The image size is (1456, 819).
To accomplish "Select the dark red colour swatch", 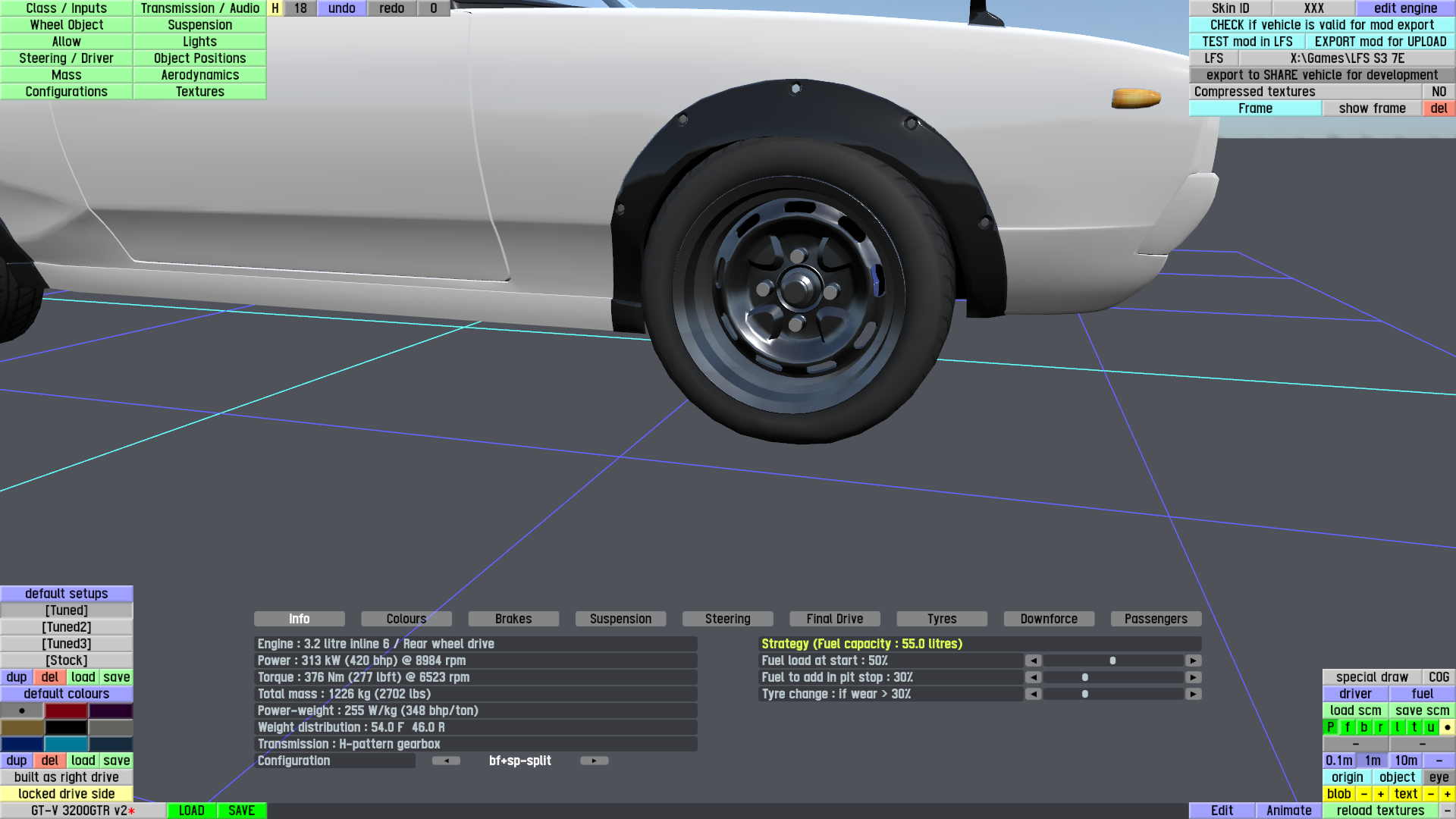I will (x=67, y=711).
